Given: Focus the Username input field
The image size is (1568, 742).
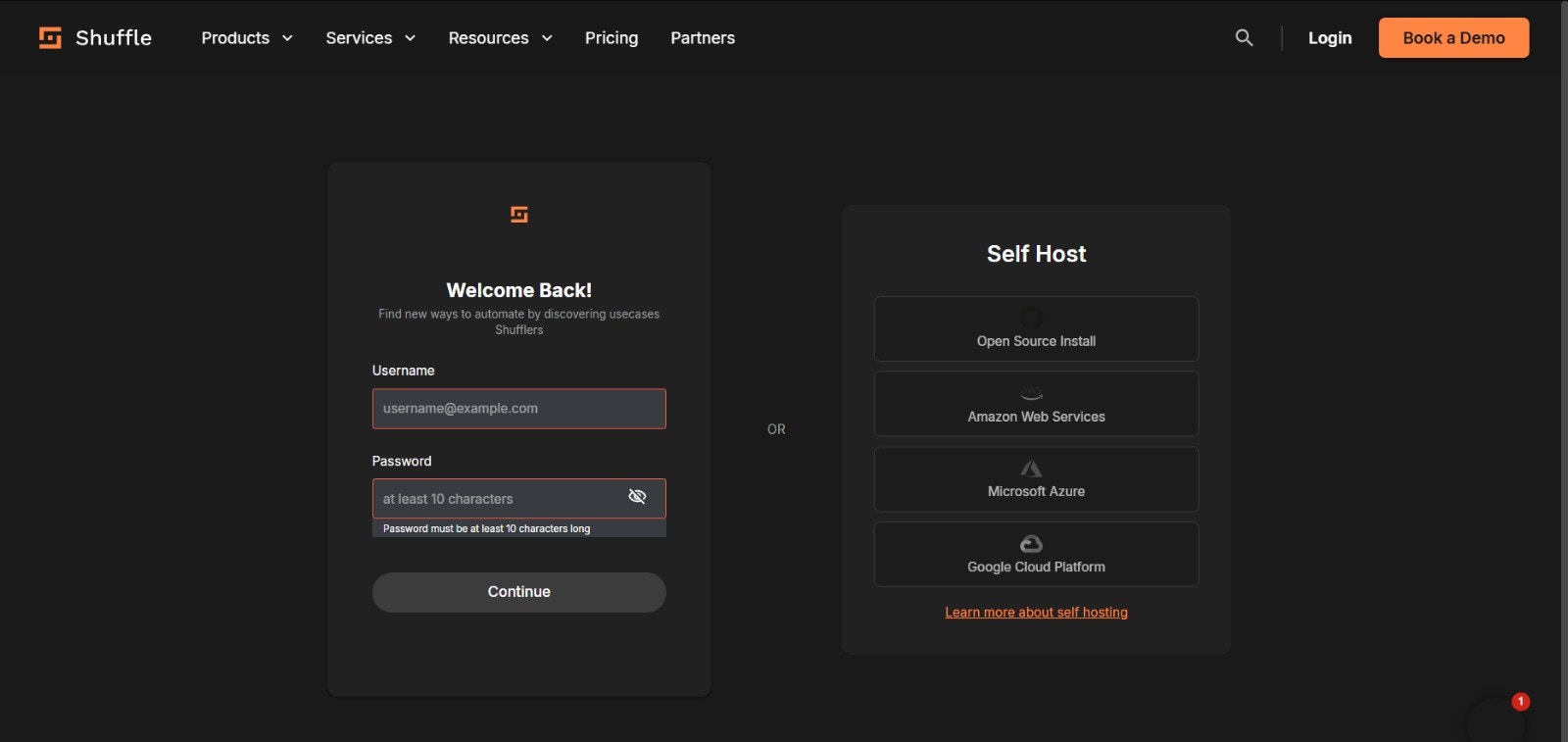Looking at the screenshot, I should click(519, 409).
